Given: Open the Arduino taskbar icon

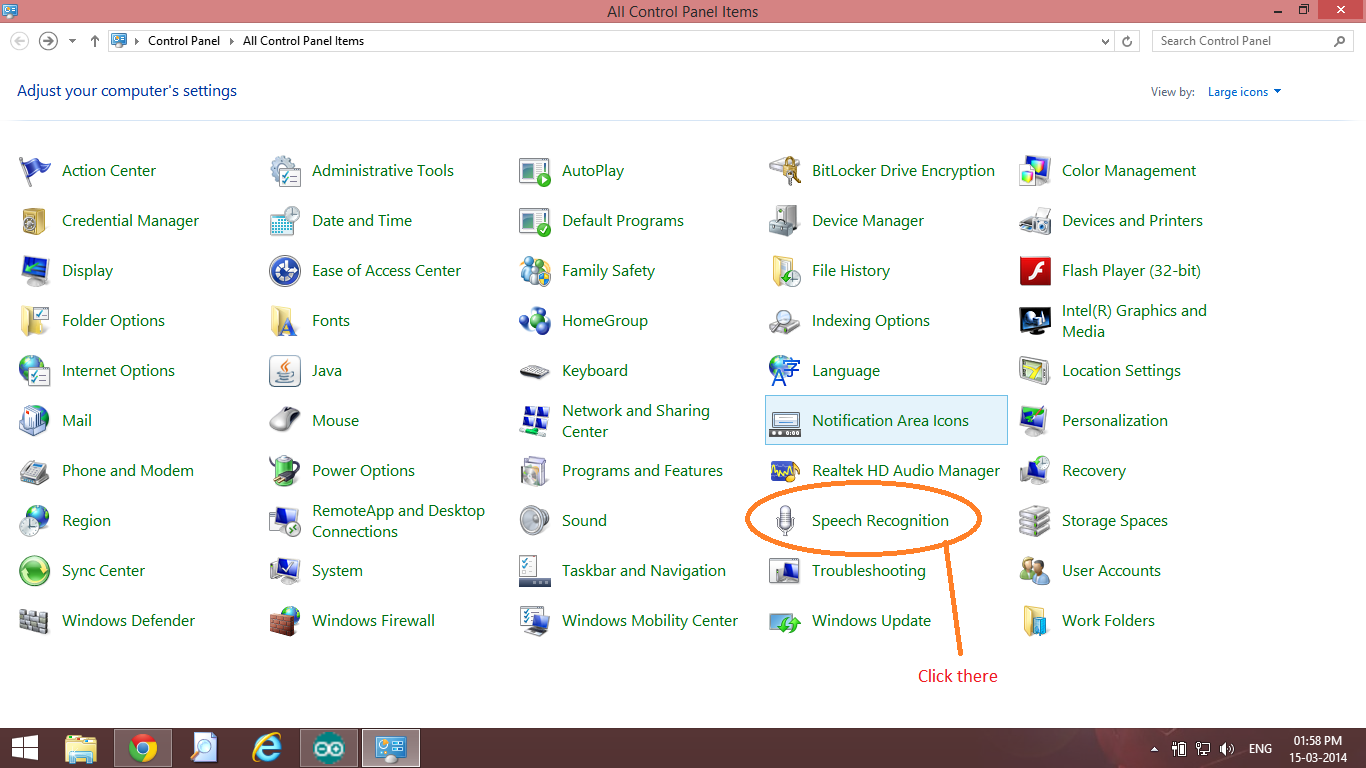Looking at the screenshot, I should (x=328, y=748).
